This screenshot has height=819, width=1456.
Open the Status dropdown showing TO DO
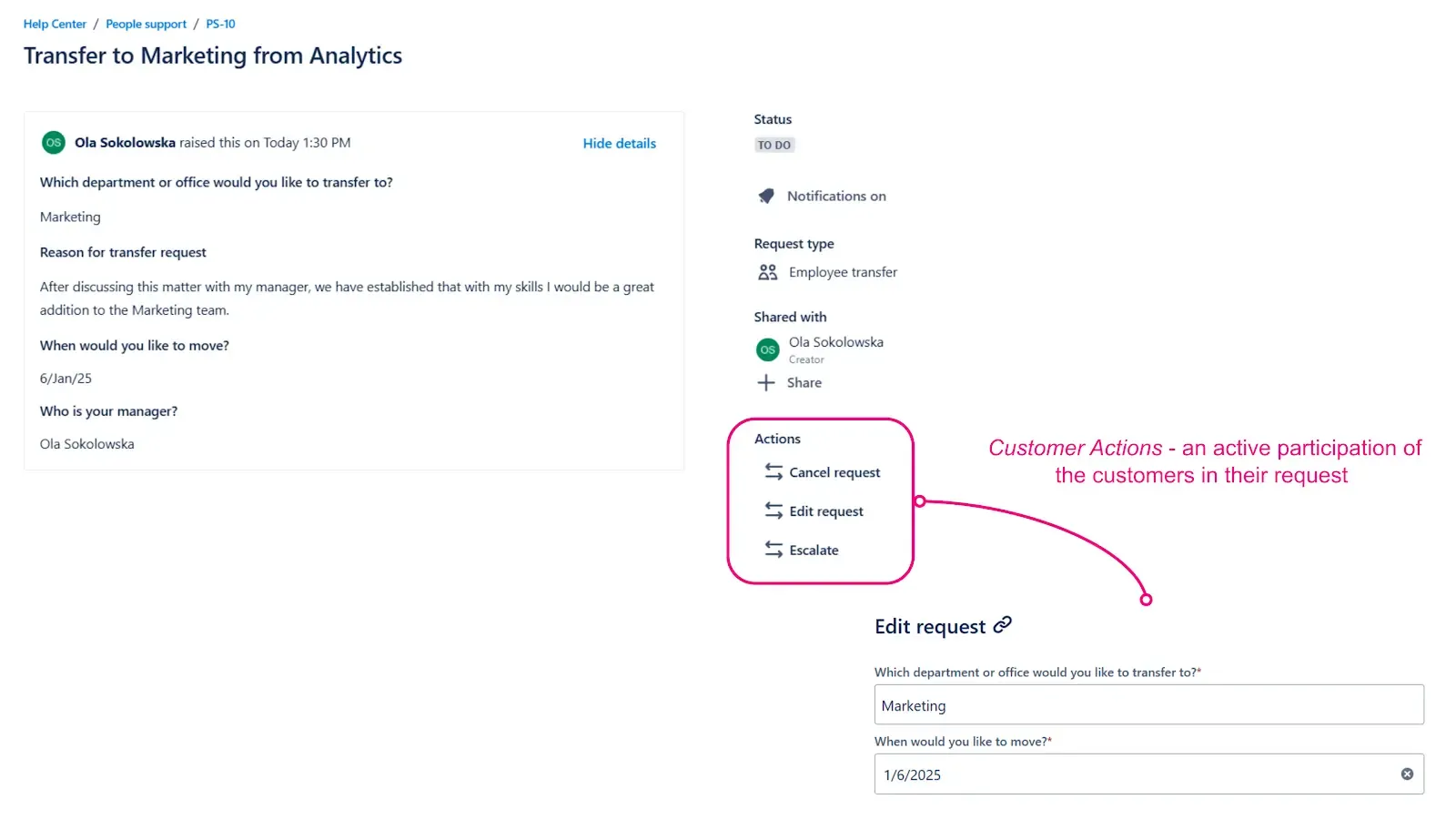pos(773,144)
